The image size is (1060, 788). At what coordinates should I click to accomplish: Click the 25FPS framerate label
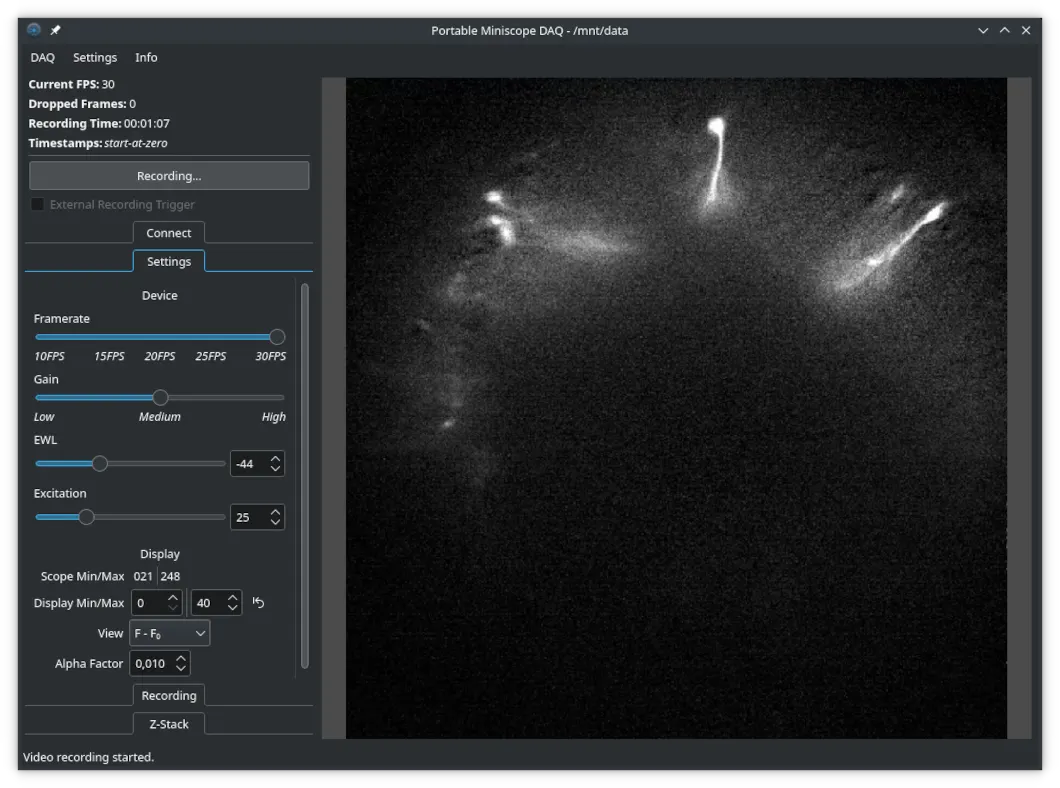[x=210, y=356]
